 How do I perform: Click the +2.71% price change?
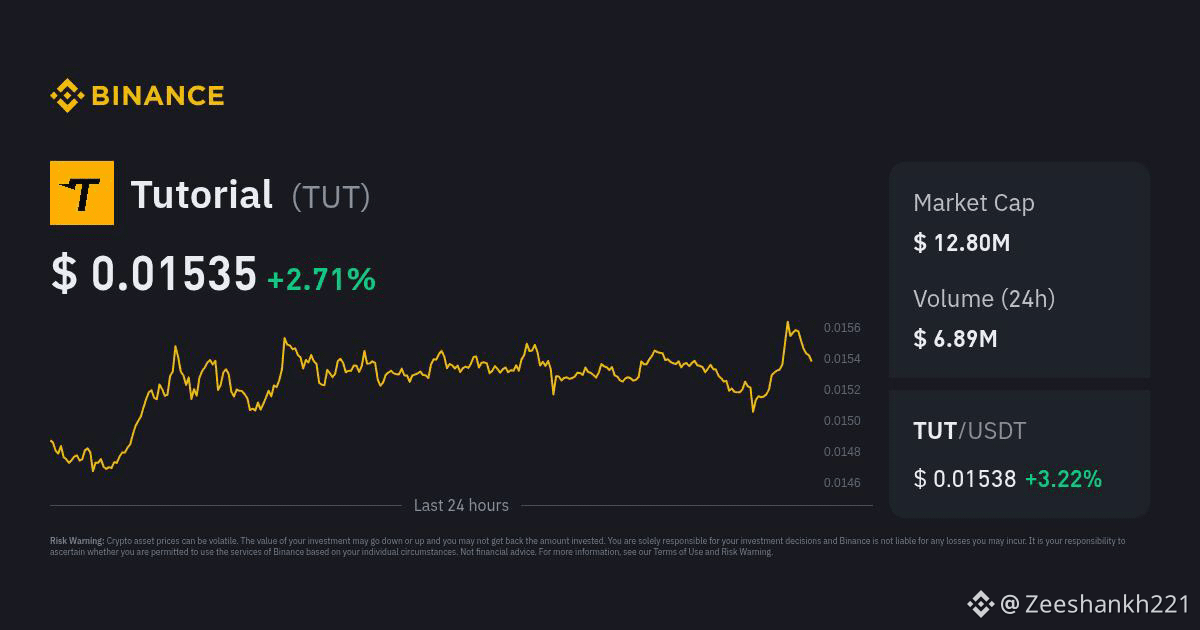(x=321, y=279)
